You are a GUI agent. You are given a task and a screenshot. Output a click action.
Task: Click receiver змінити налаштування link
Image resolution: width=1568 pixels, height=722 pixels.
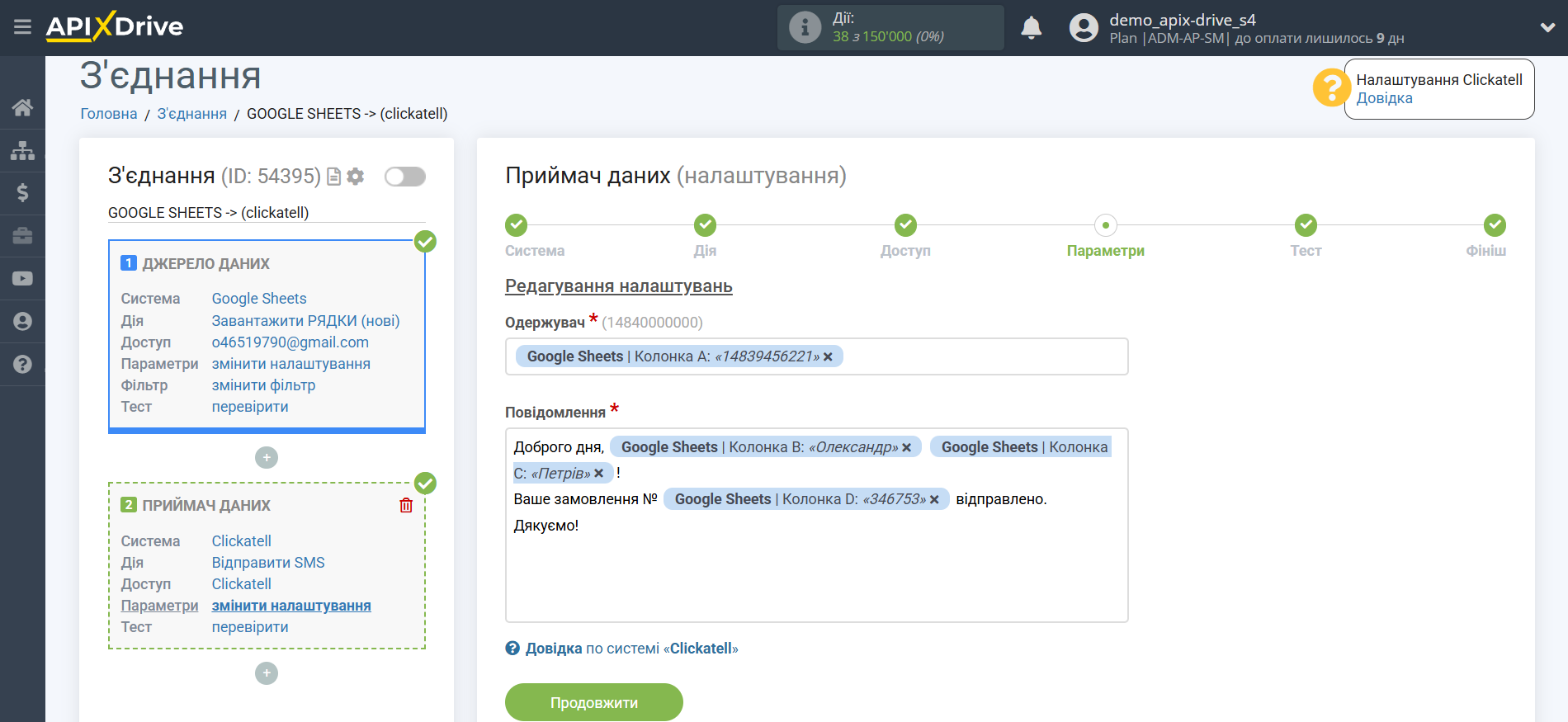point(291,606)
